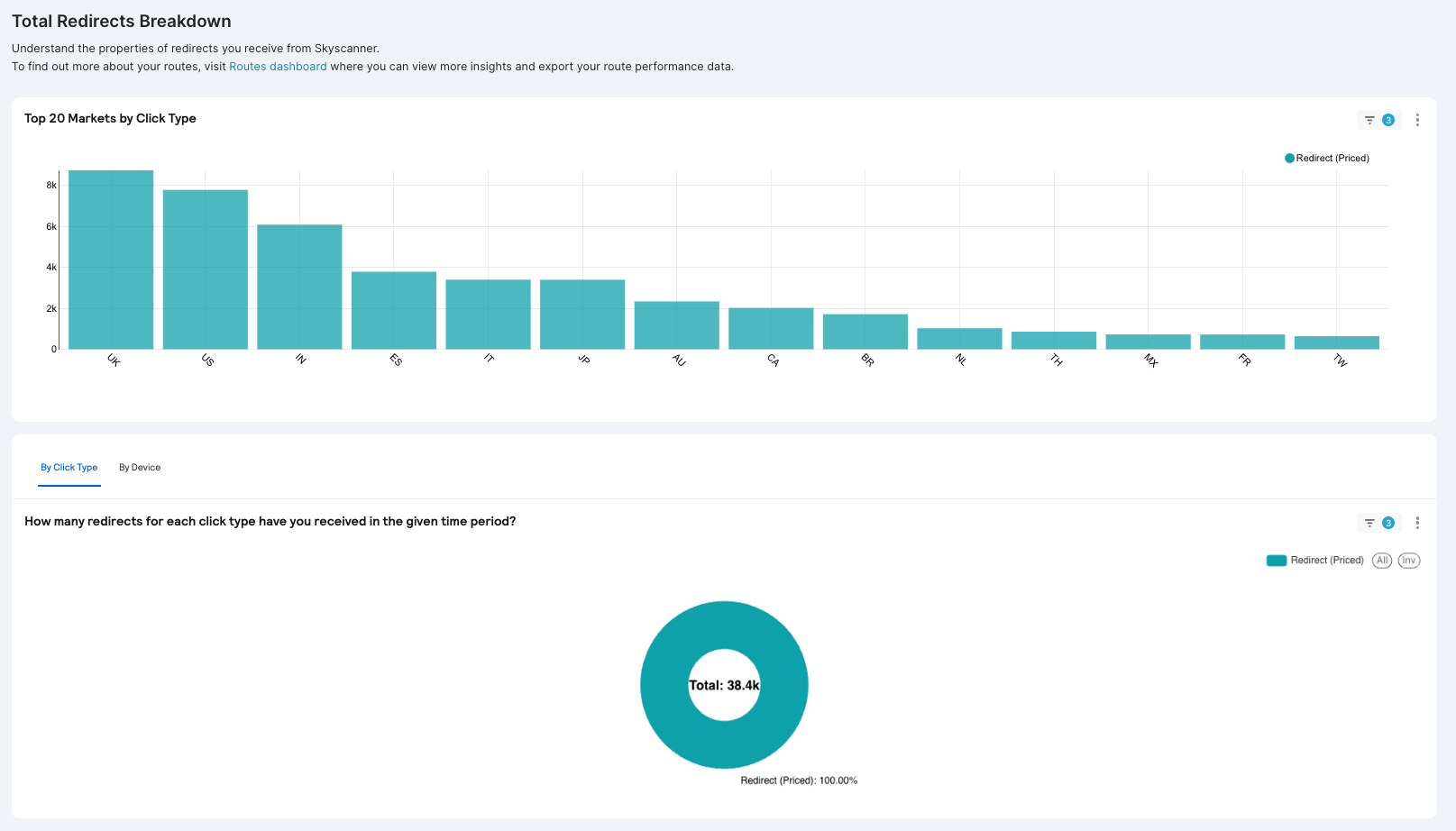This screenshot has height=831, width=1456.
Task: Click the Total Redirects Breakdown heading
Action: pos(122,21)
